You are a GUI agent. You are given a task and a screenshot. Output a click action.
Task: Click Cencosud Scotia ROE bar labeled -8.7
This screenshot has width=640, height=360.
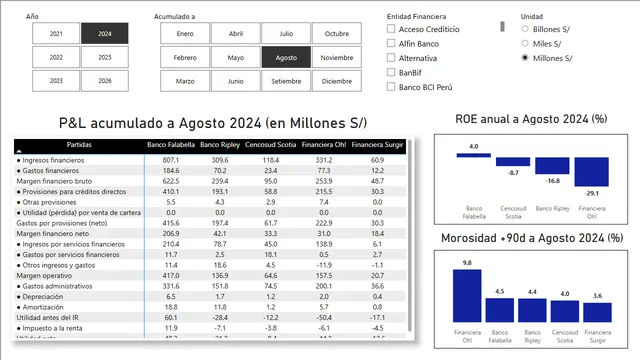pos(513,162)
